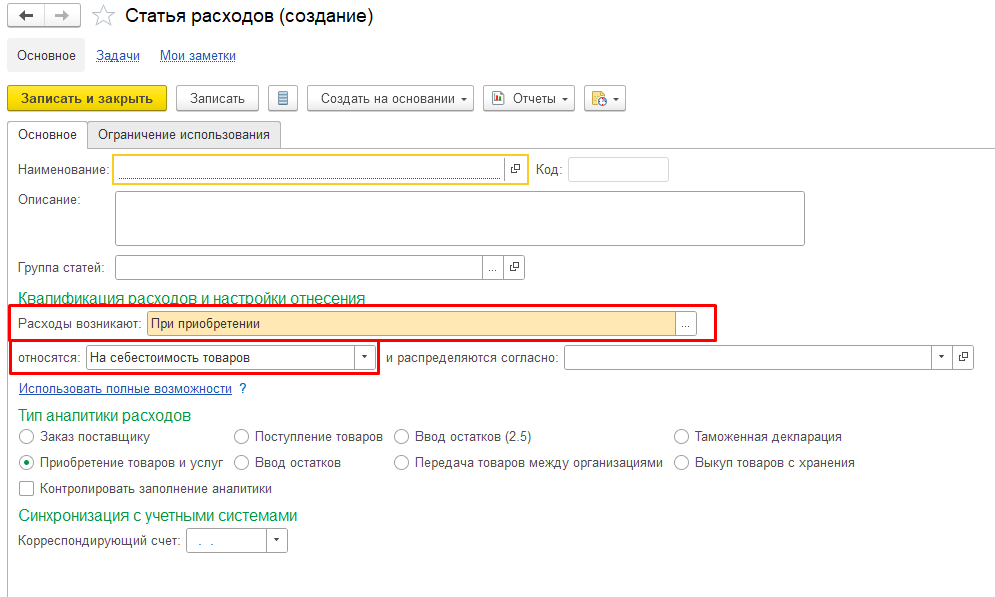Viewport: 995px width, 597px height.
Task: Switch to Ограничение использования tab
Action: click(x=183, y=135)
